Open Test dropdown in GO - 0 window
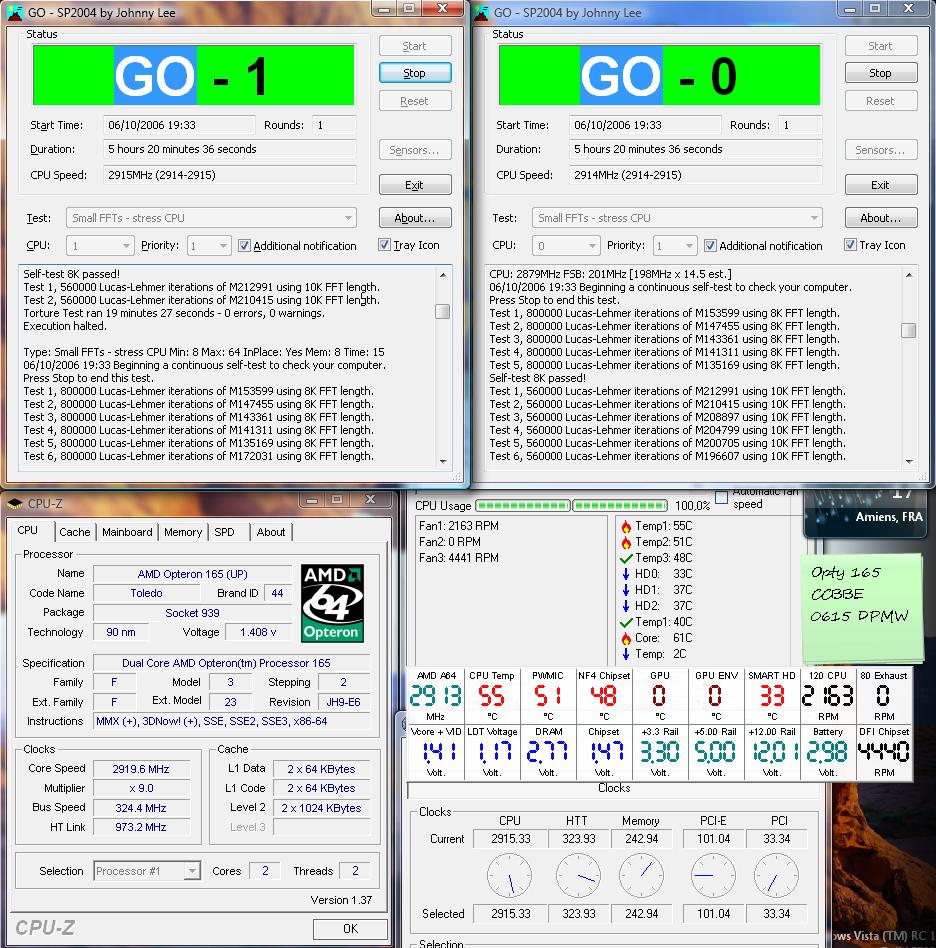Viewport: 936px width, 948px height. [677, 218]
